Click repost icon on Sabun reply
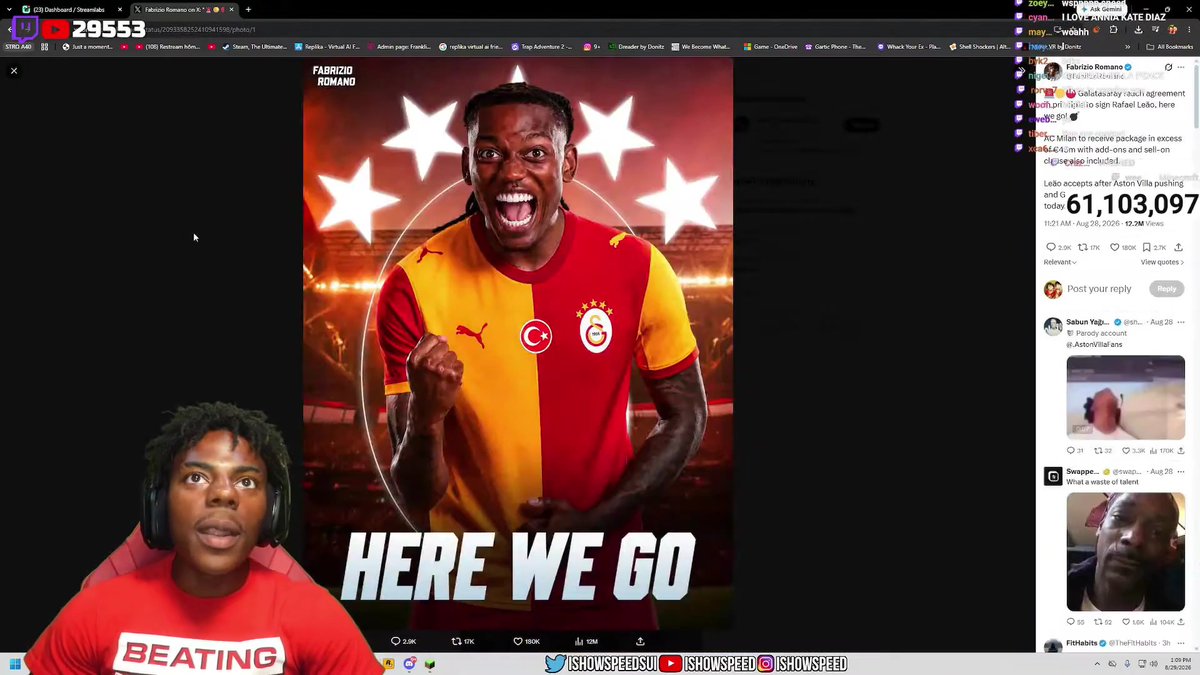The width and height of the screenshot is (1200, 675). click(x=1099, y=451)
